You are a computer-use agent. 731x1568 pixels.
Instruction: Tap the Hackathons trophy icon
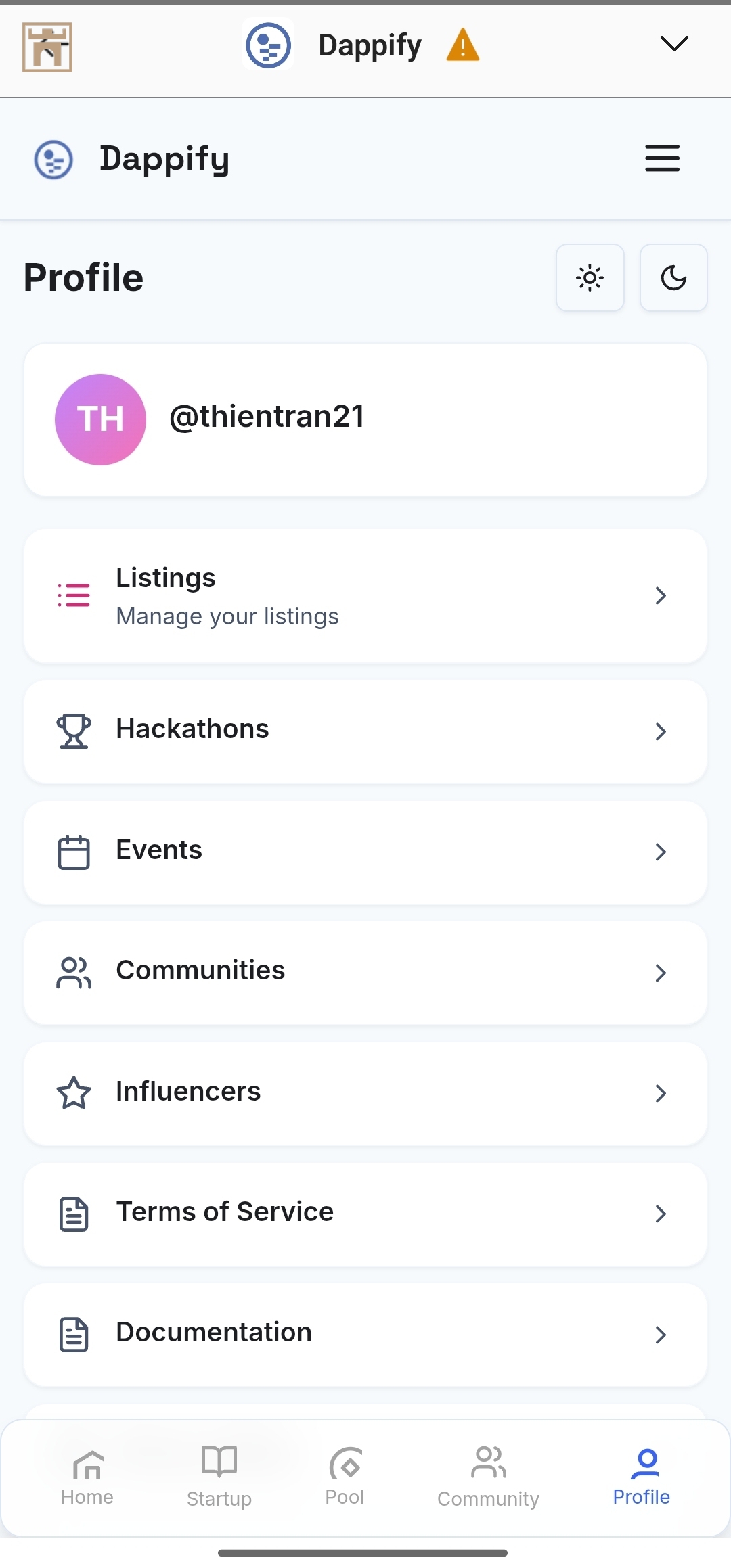click(74, 731)
